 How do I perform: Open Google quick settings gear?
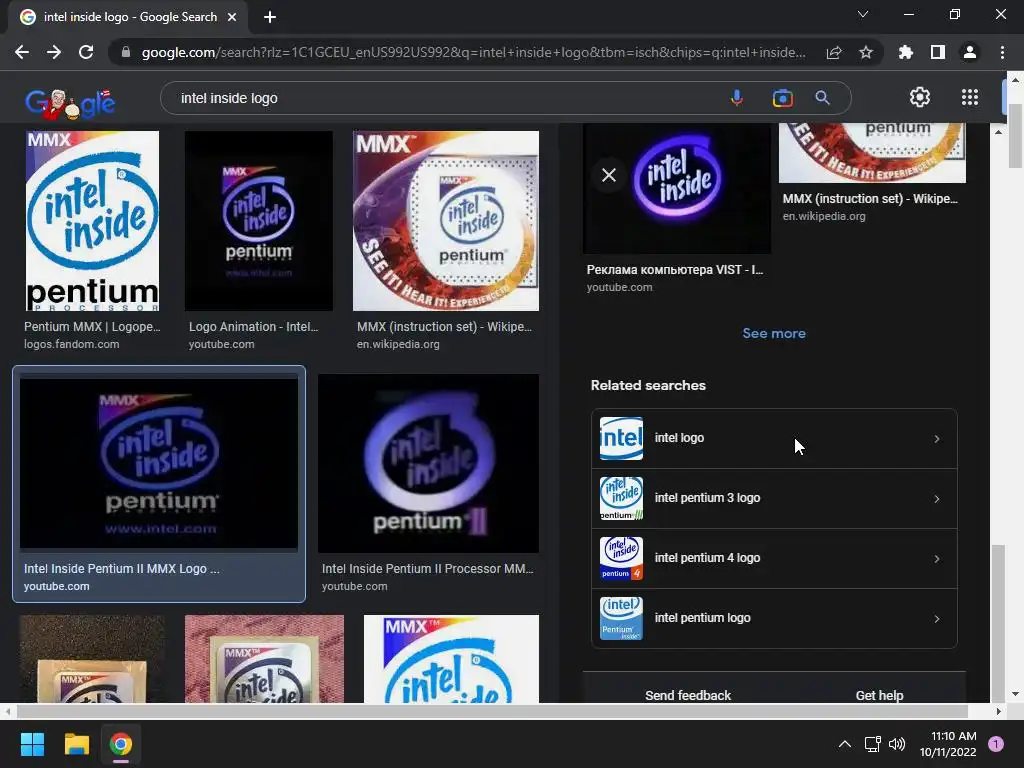(920, 97)
